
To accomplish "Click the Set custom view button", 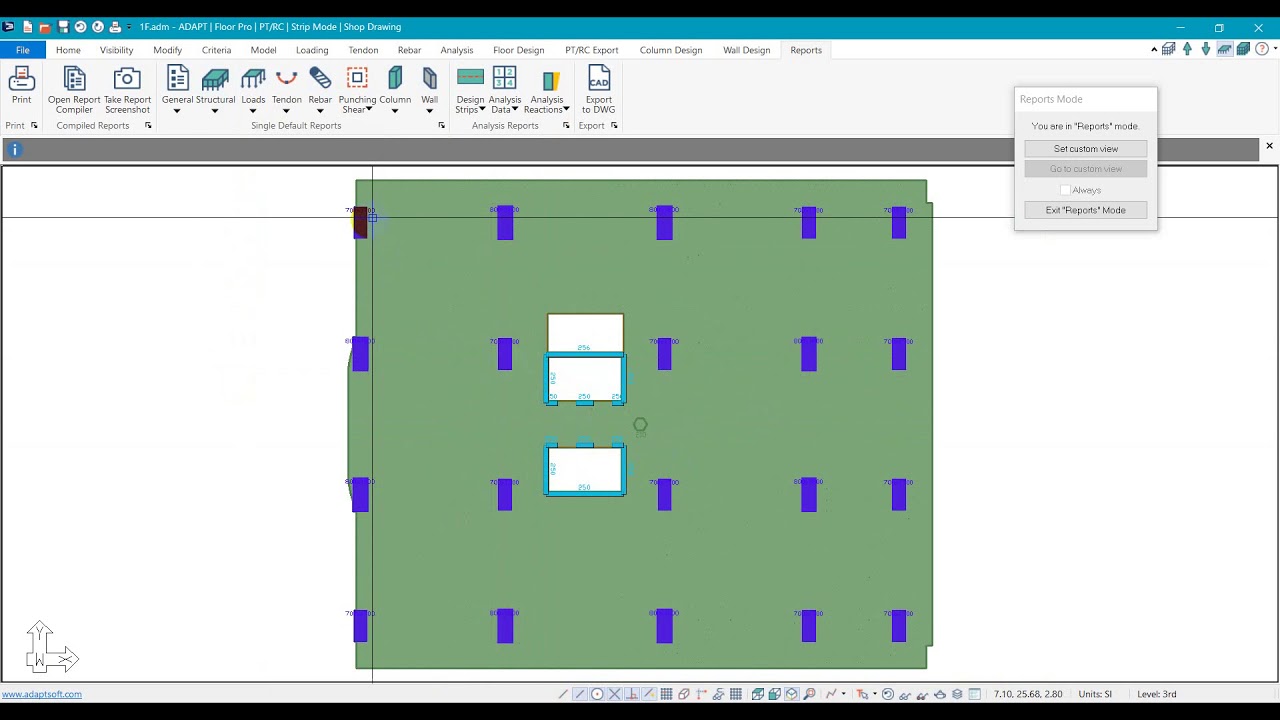I will 1085,149.
